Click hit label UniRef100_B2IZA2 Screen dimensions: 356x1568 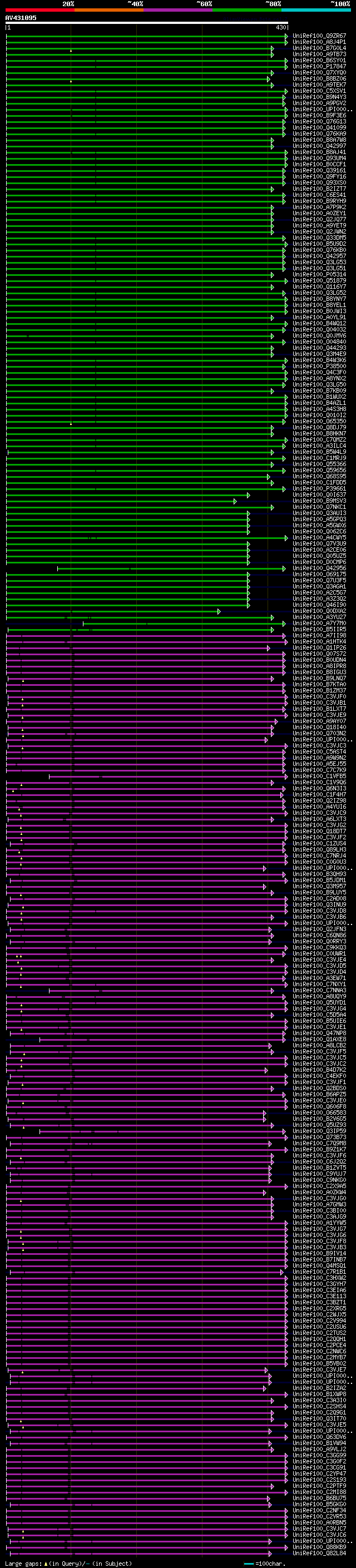tap(319, 1388)
